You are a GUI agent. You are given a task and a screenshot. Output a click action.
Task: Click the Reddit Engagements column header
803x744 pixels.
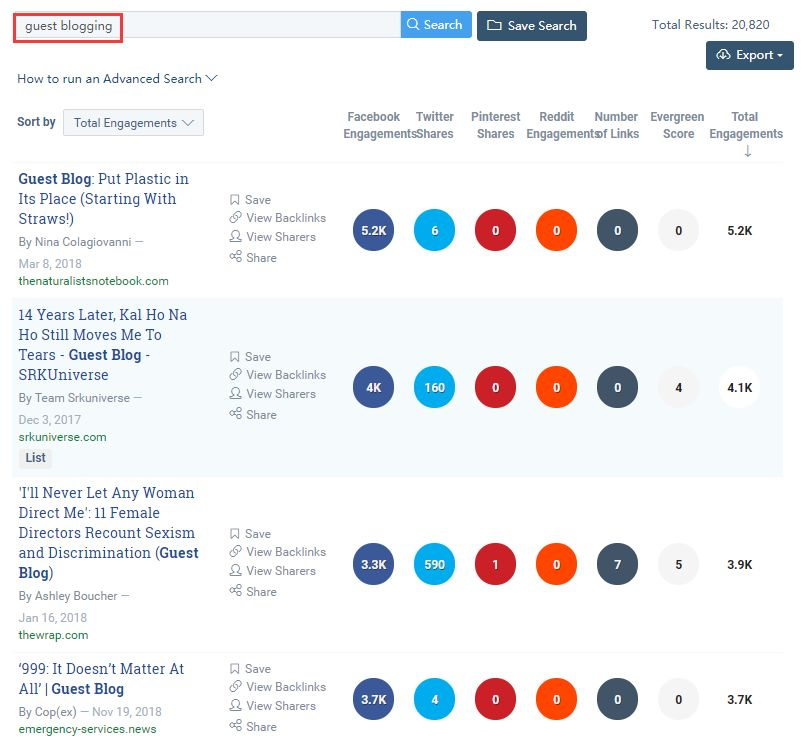coord(562,125)
